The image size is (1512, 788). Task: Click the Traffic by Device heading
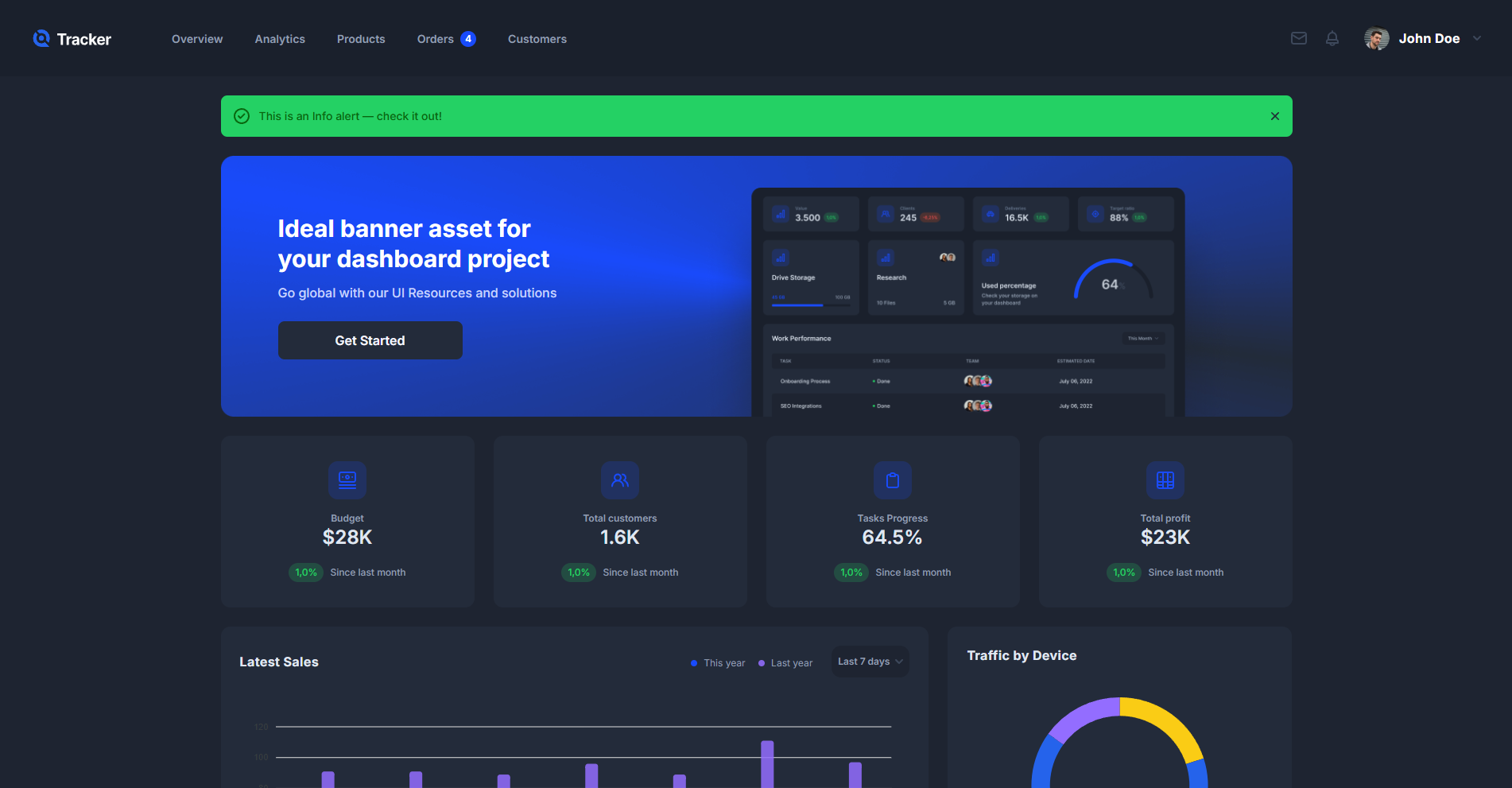[x=1022, y=655]
